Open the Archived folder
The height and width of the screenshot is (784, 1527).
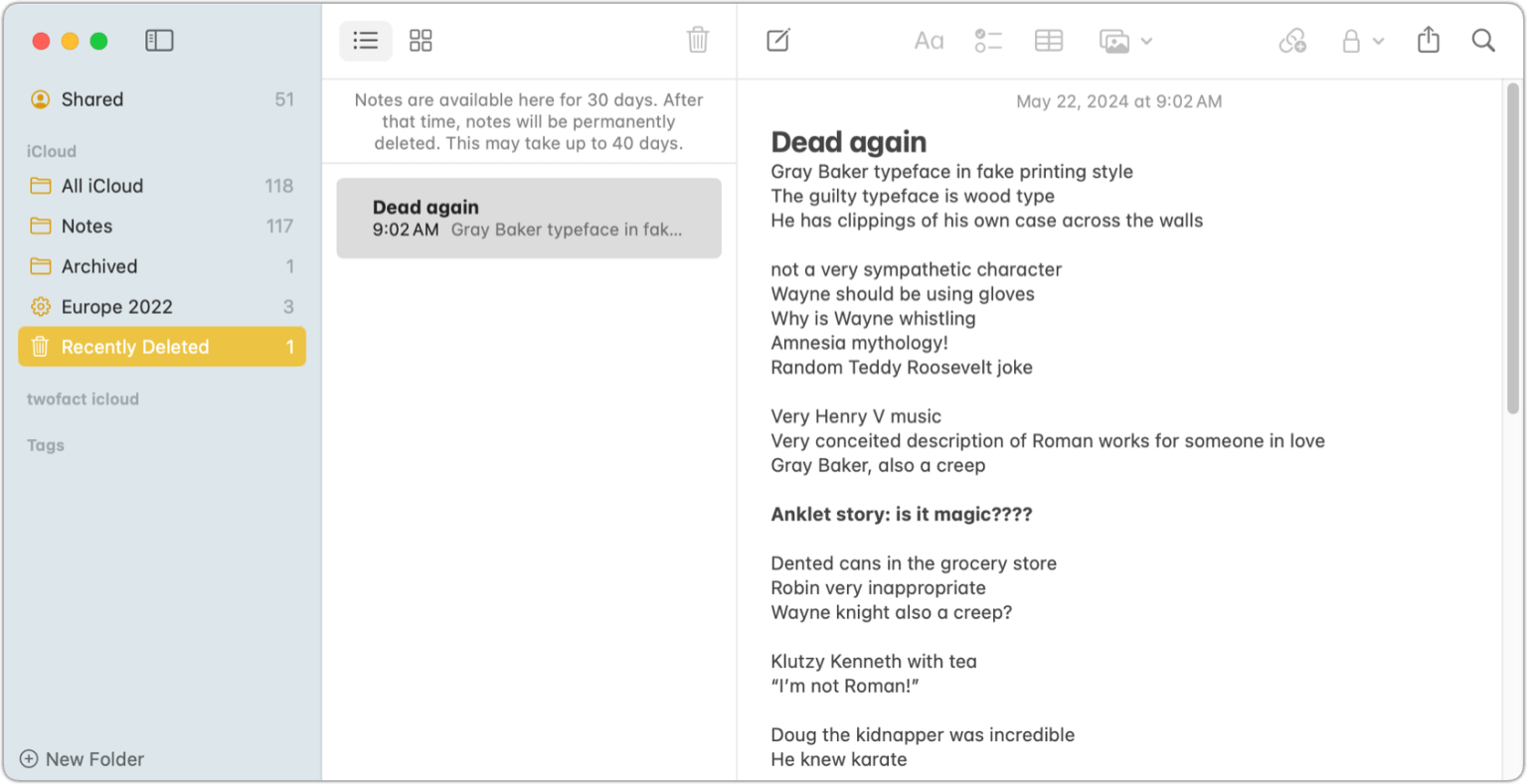click(x=99, y=265)
